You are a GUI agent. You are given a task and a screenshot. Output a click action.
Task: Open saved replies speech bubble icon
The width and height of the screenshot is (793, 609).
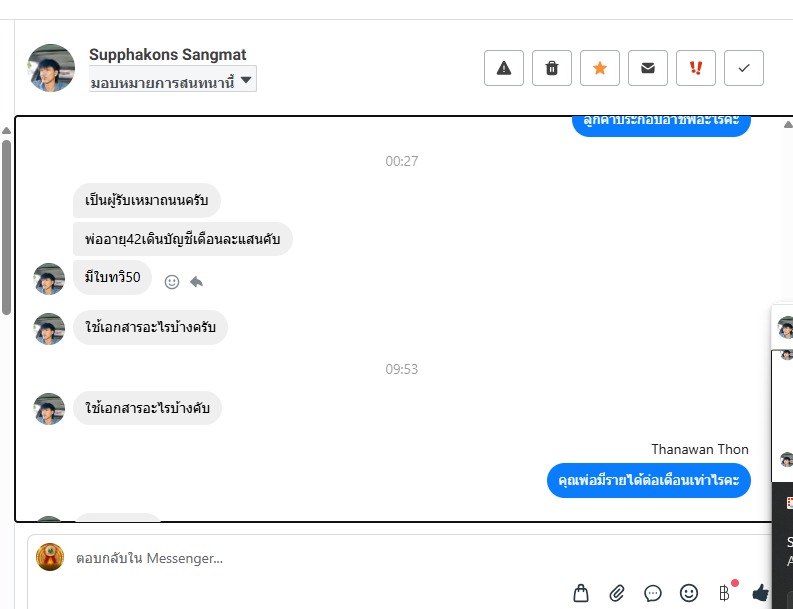(x=653, y=593)
